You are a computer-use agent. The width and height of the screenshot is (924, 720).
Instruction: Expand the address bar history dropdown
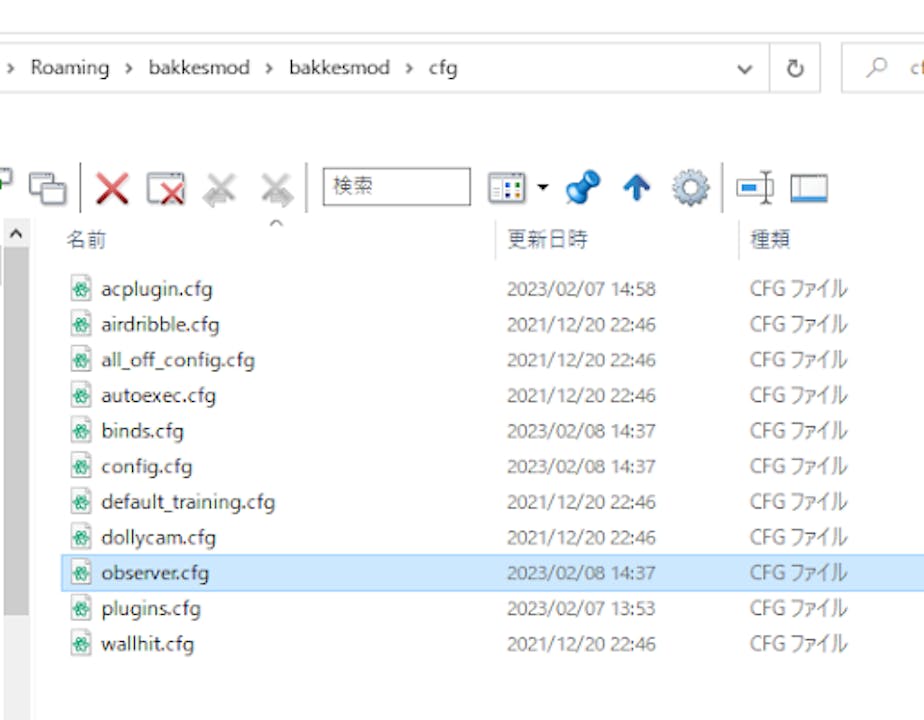click(x=745, y=68)
